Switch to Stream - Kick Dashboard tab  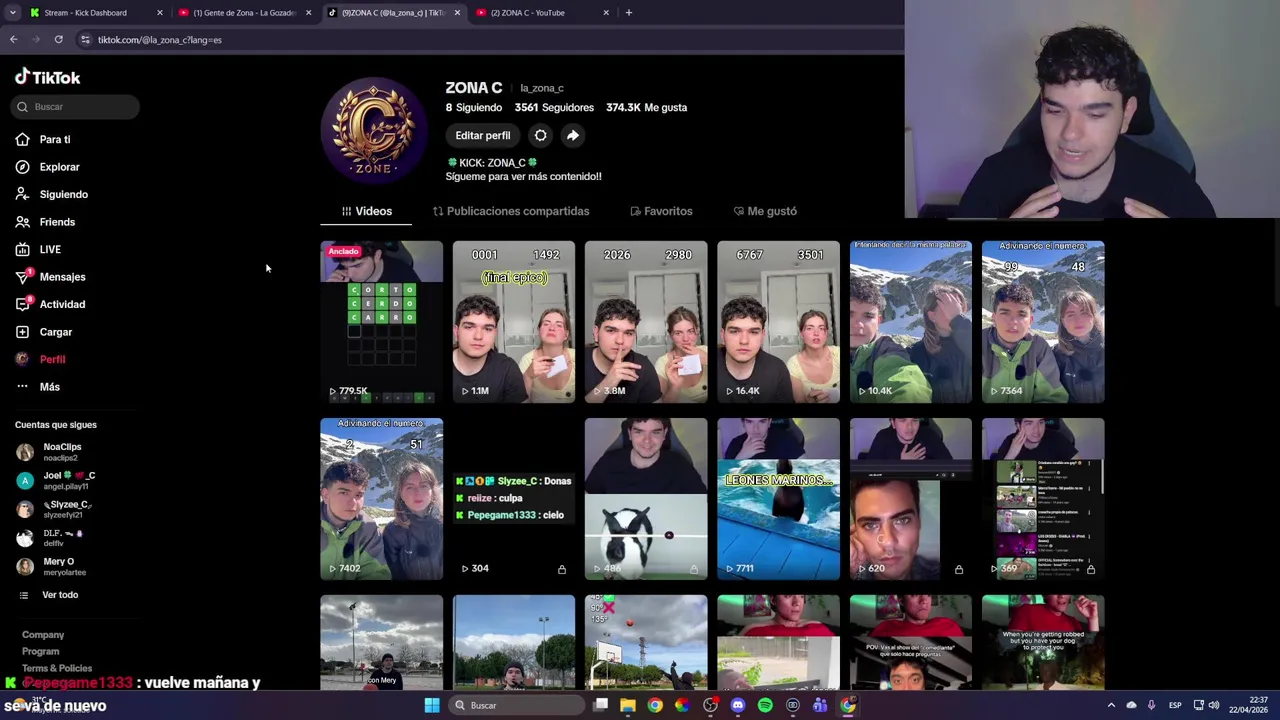click(x=96, y=13)
